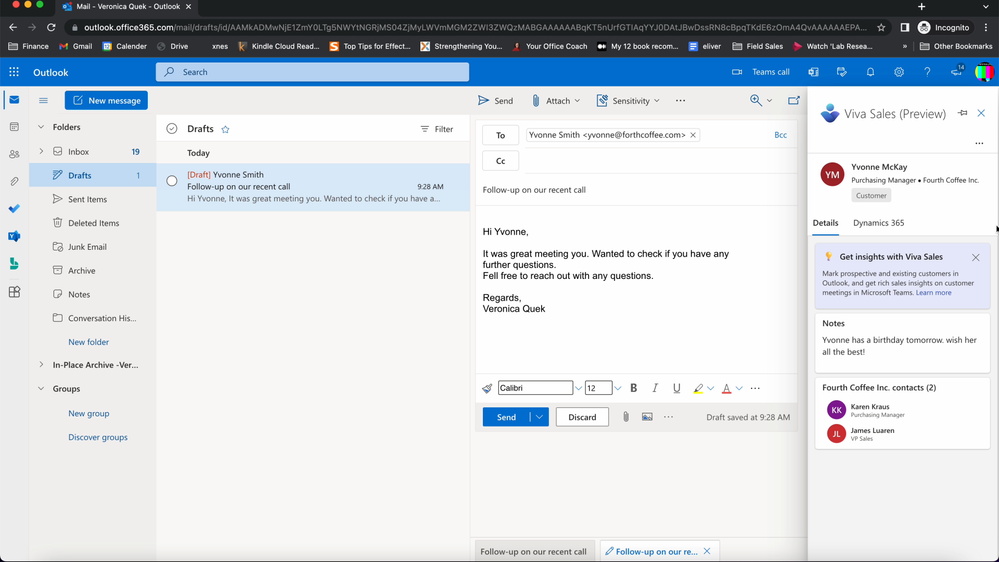Favorite the Drafts folder star
This screenshot has height=562, width=999.
(226, 129)
